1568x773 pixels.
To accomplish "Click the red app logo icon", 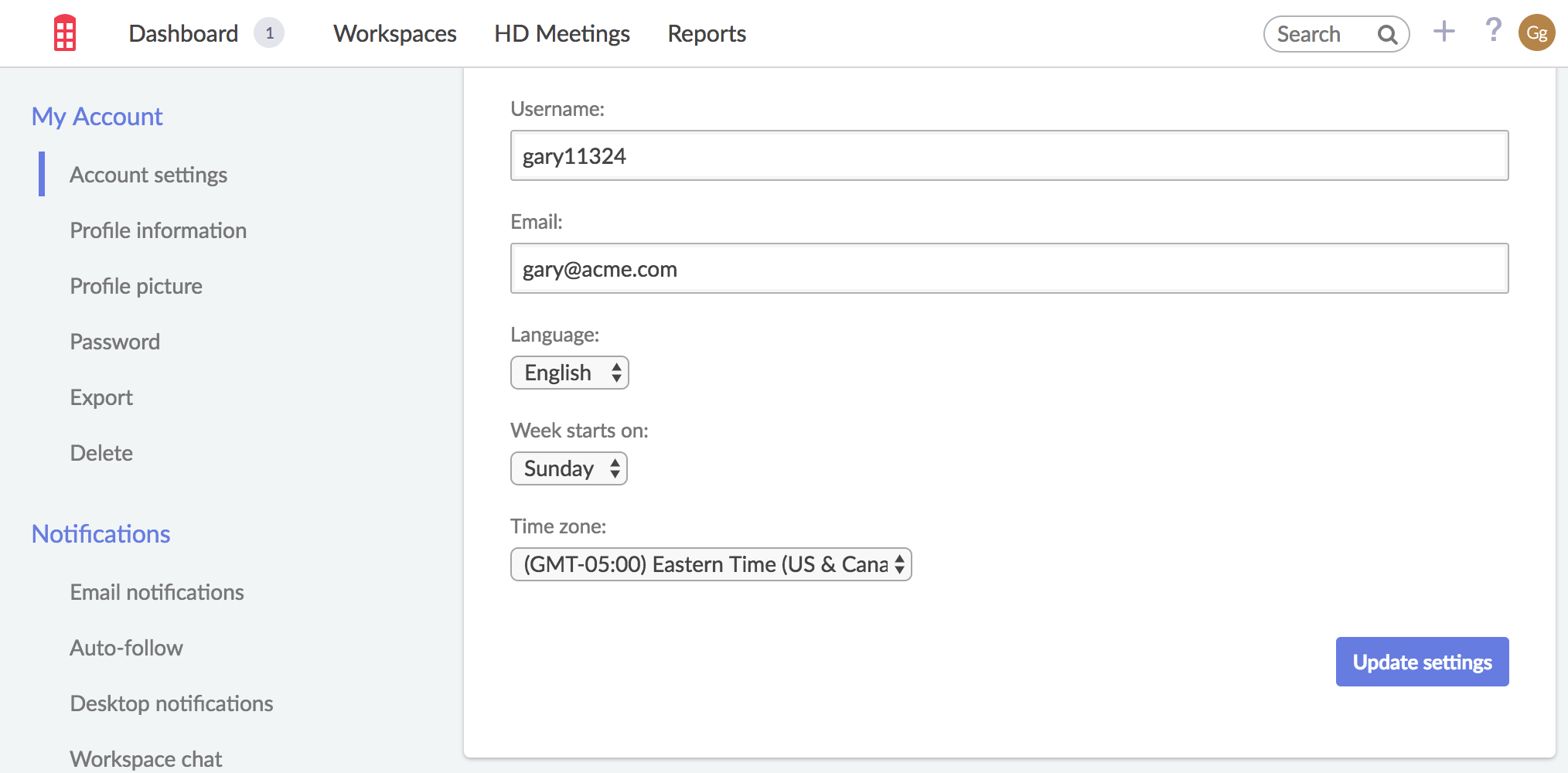I will click(65, 33).
